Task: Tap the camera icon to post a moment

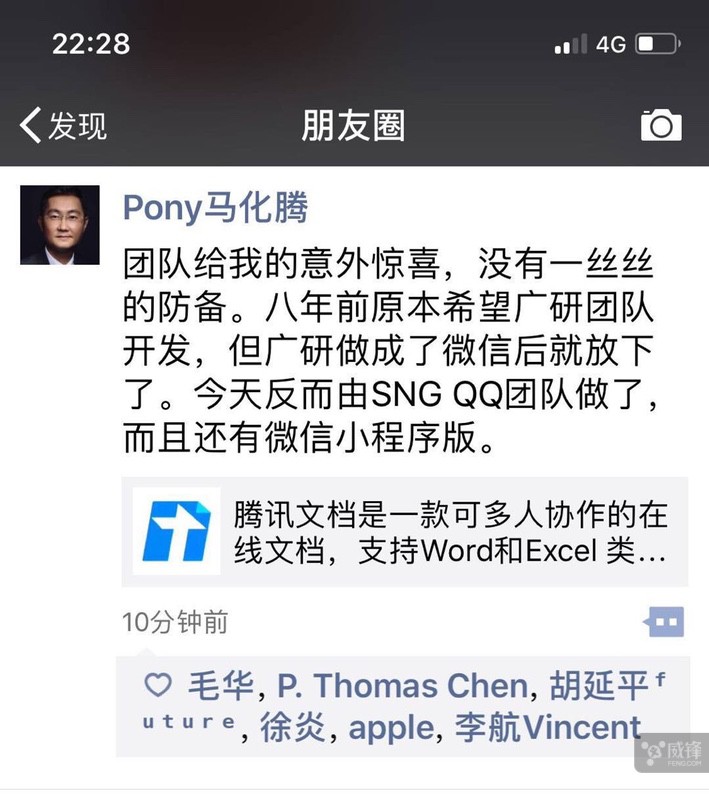Action: pos(661,125)
